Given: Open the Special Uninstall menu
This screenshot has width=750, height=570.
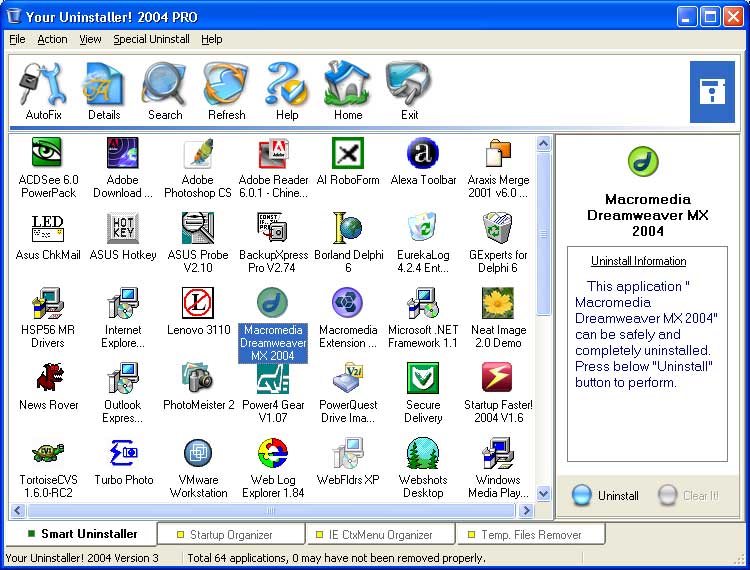Looking at the screenshot, I should [x=151, y=39].
